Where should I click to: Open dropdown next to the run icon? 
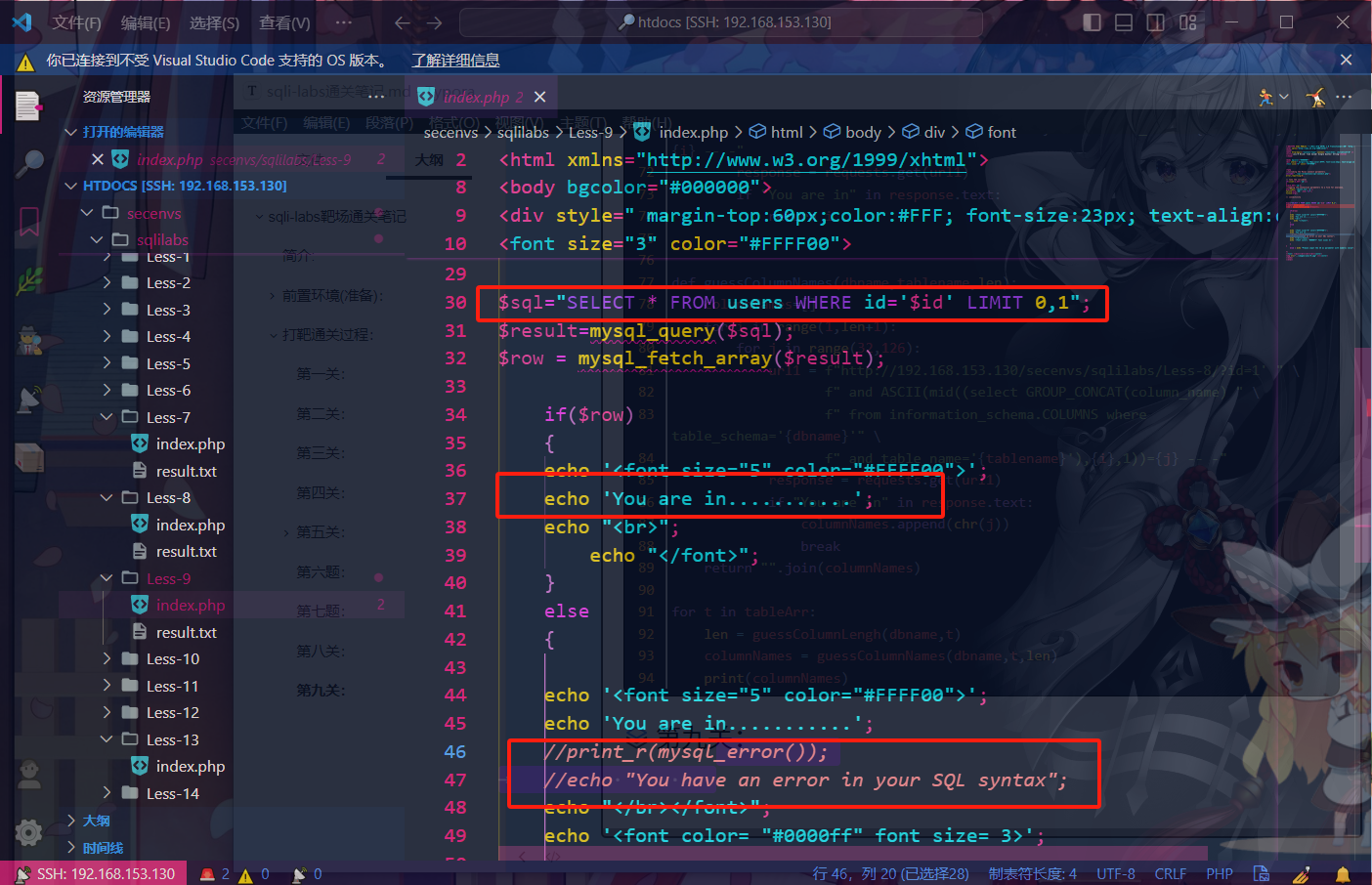click(1284, 97)
